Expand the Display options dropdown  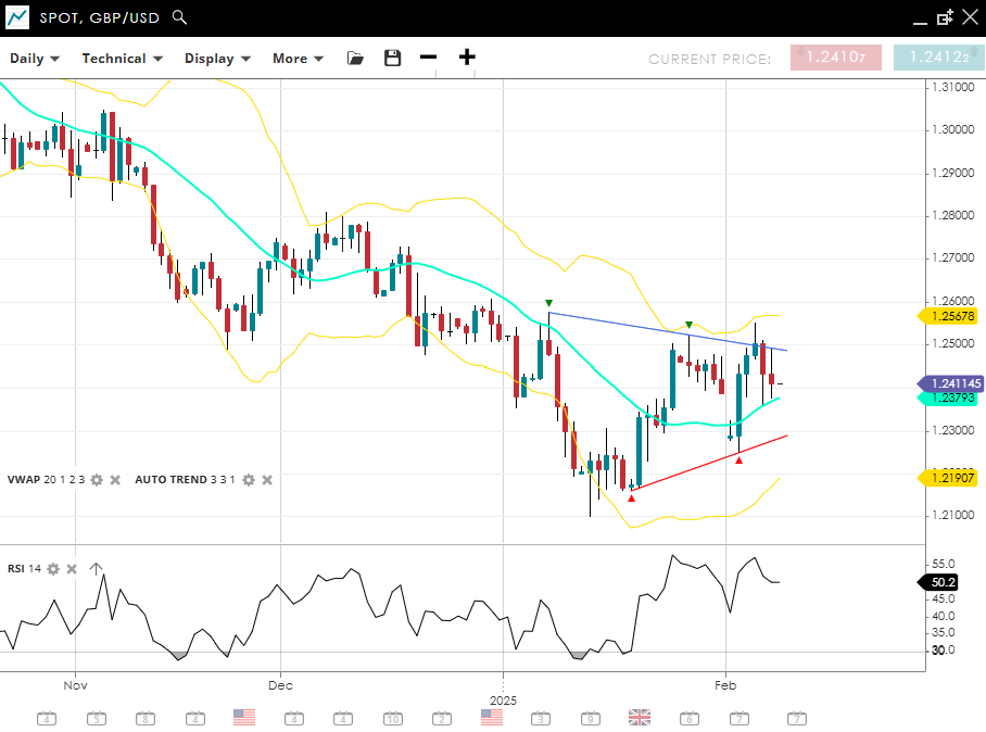tap(217, 58)
